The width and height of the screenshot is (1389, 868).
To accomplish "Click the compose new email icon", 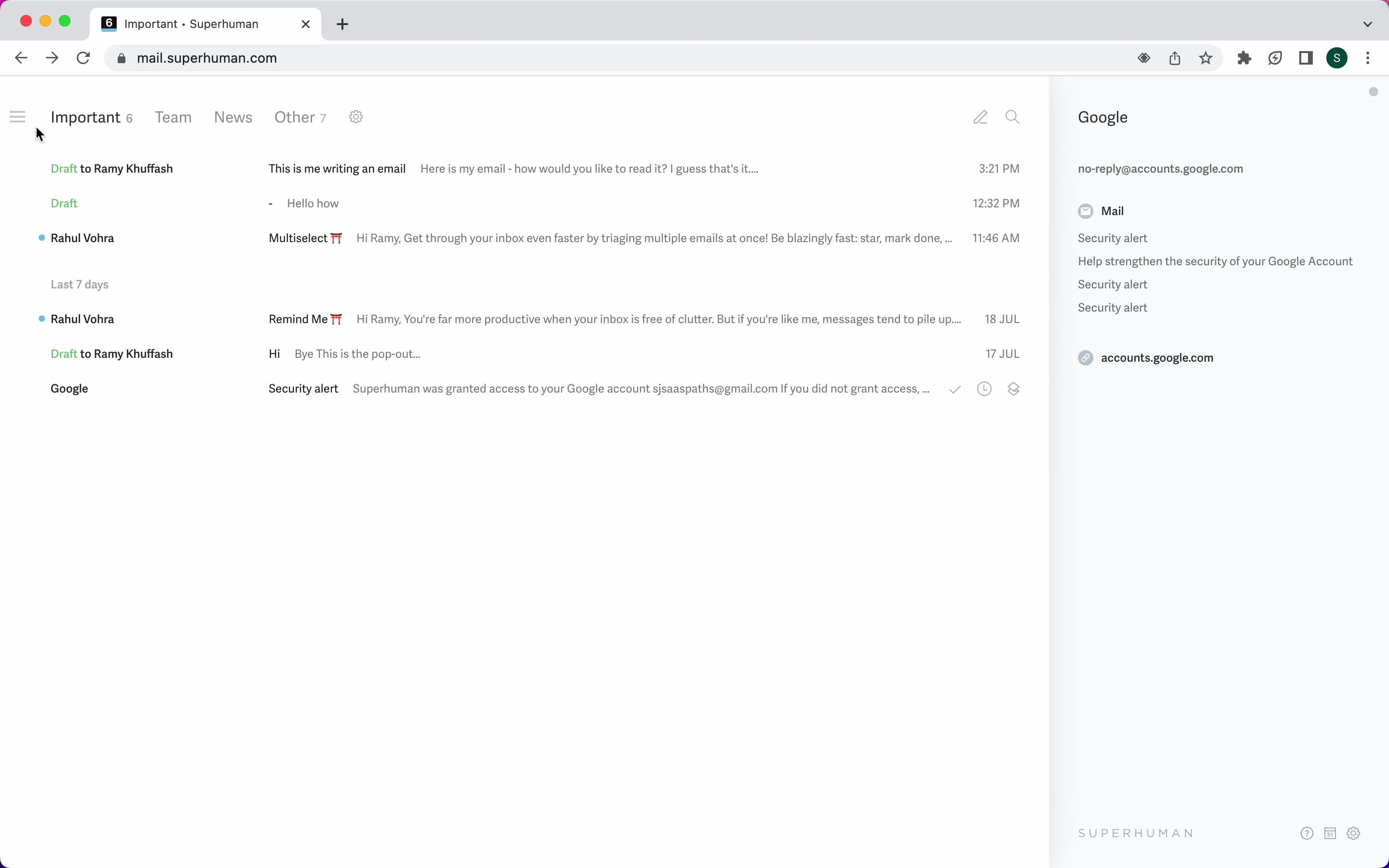I will [980, 117].
